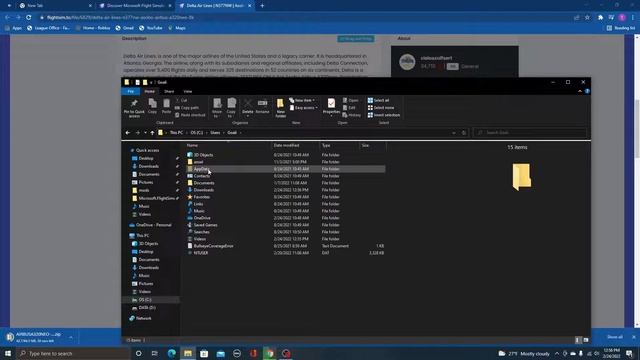Create a New folder from the ribbon
Viewport: 640px width, 360px height.
click(280, 108)
